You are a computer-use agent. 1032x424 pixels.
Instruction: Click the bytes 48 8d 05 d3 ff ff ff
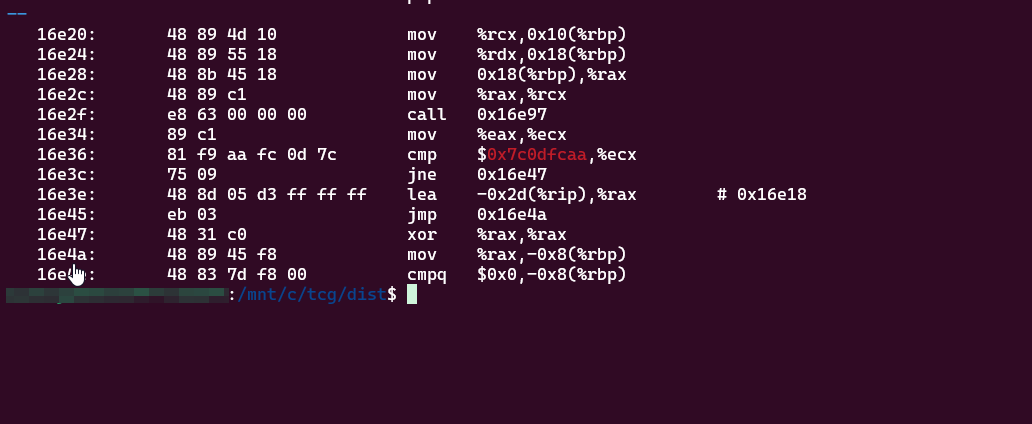(267, 195)
